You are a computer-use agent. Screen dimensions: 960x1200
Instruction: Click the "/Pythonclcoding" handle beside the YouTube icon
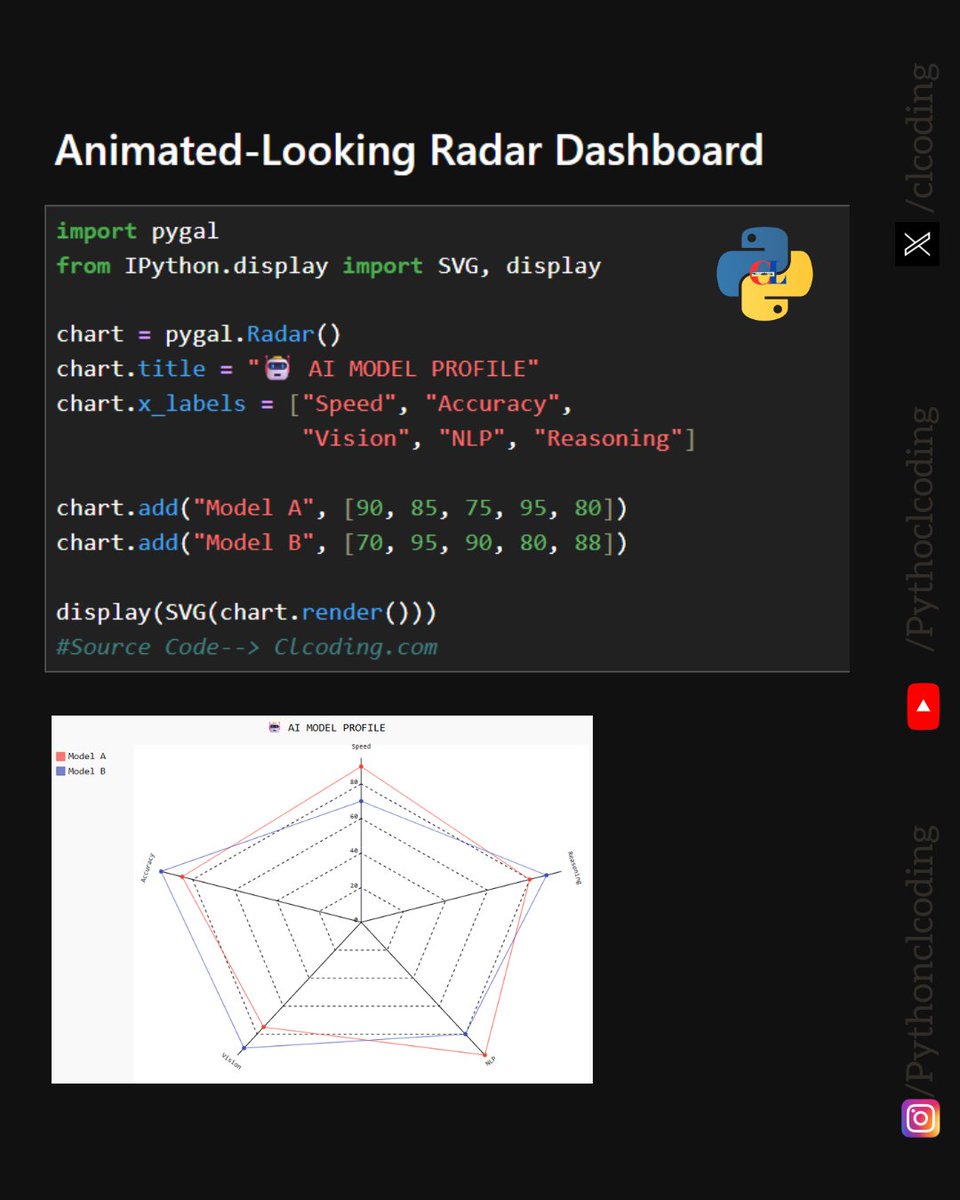(919, 531)
